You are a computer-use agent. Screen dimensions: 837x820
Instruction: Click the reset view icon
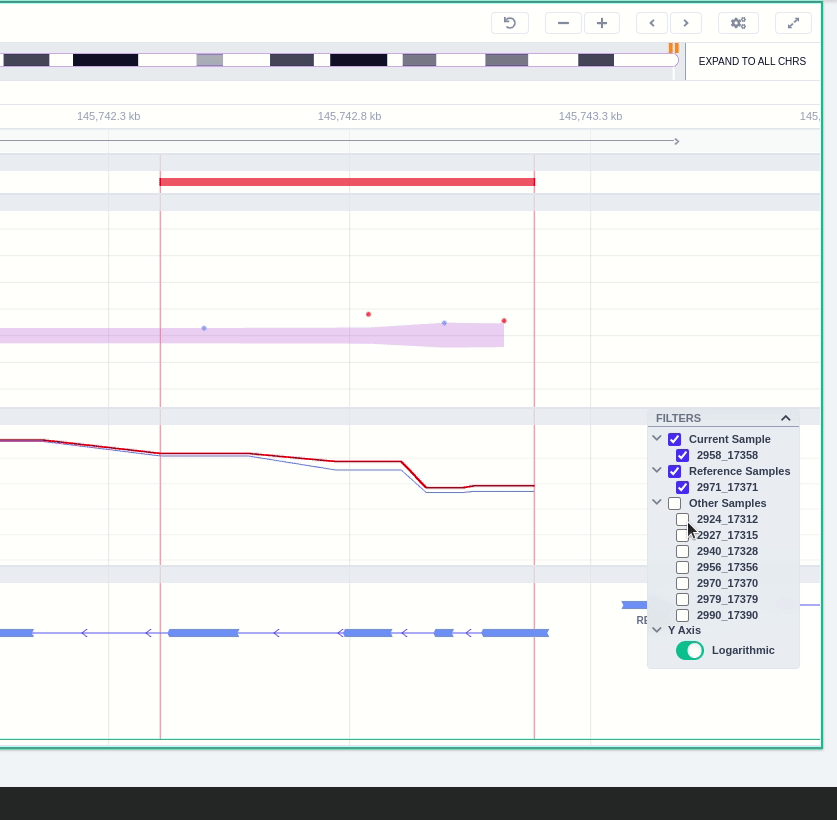pyautogui.click(x=510, y=23)
